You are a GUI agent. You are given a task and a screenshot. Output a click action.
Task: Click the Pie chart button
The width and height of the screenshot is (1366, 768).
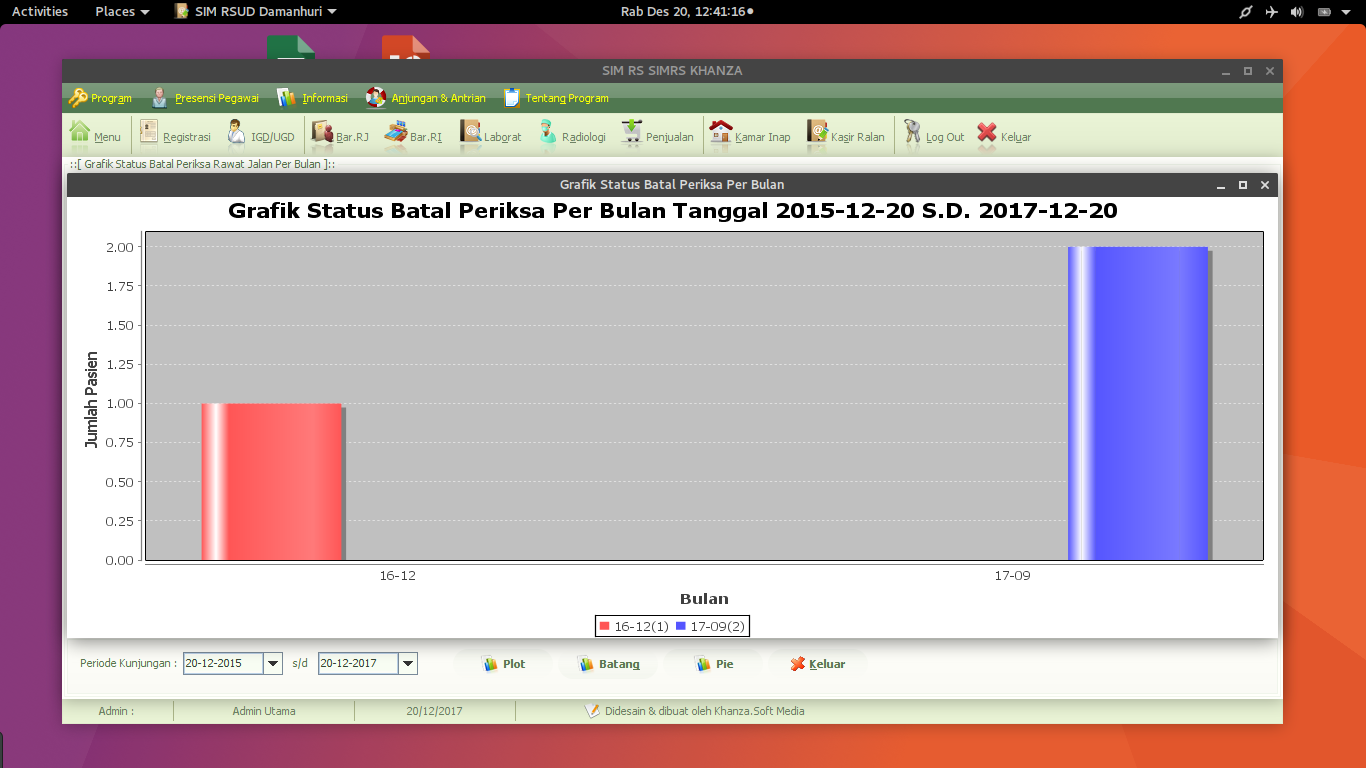714,664
